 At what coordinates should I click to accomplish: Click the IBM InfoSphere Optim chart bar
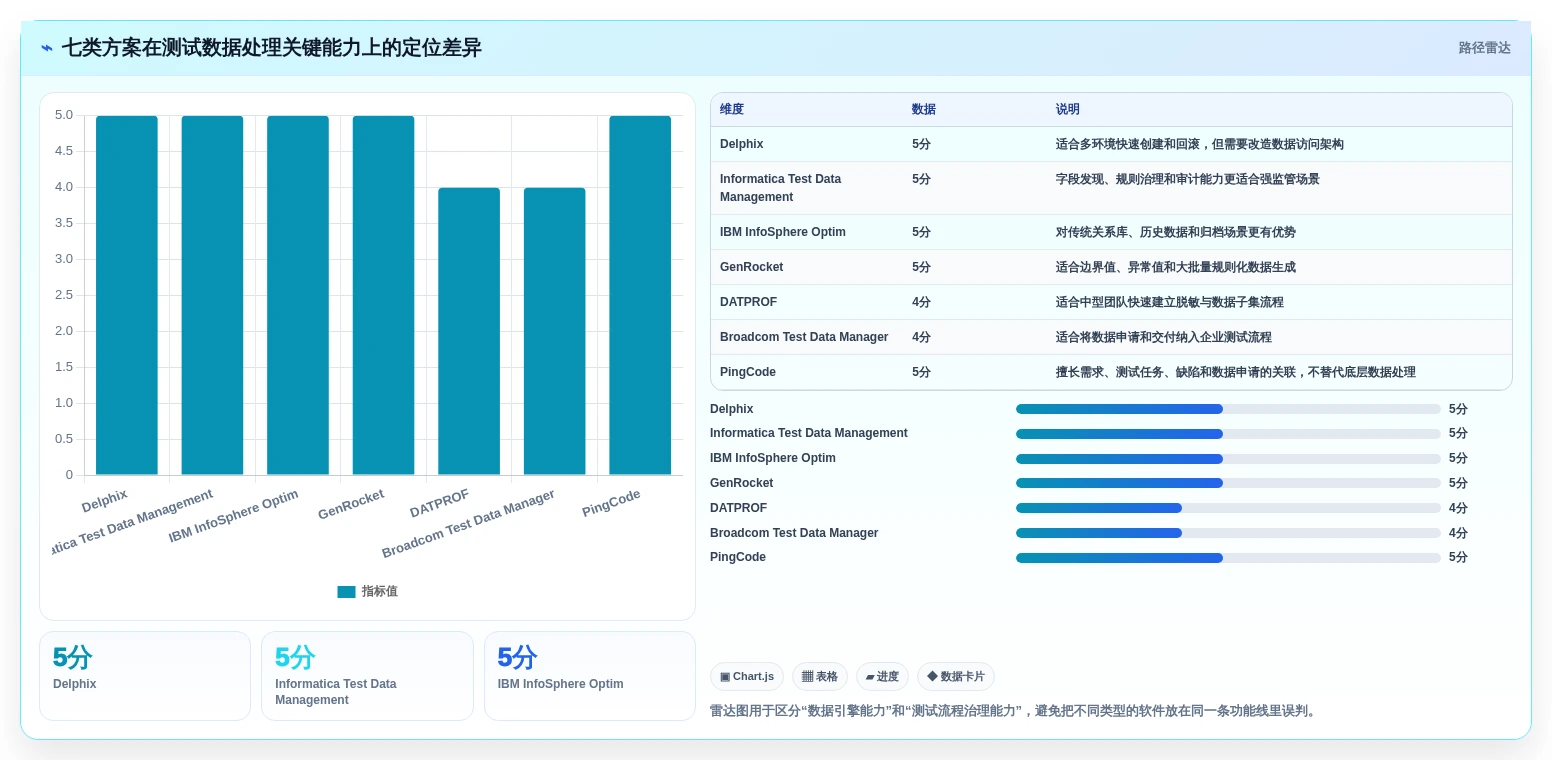tap(298, 295)
